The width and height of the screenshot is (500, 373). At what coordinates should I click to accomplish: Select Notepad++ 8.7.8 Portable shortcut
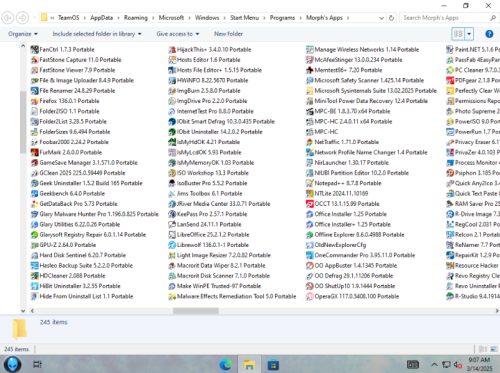tap(343, 183)
